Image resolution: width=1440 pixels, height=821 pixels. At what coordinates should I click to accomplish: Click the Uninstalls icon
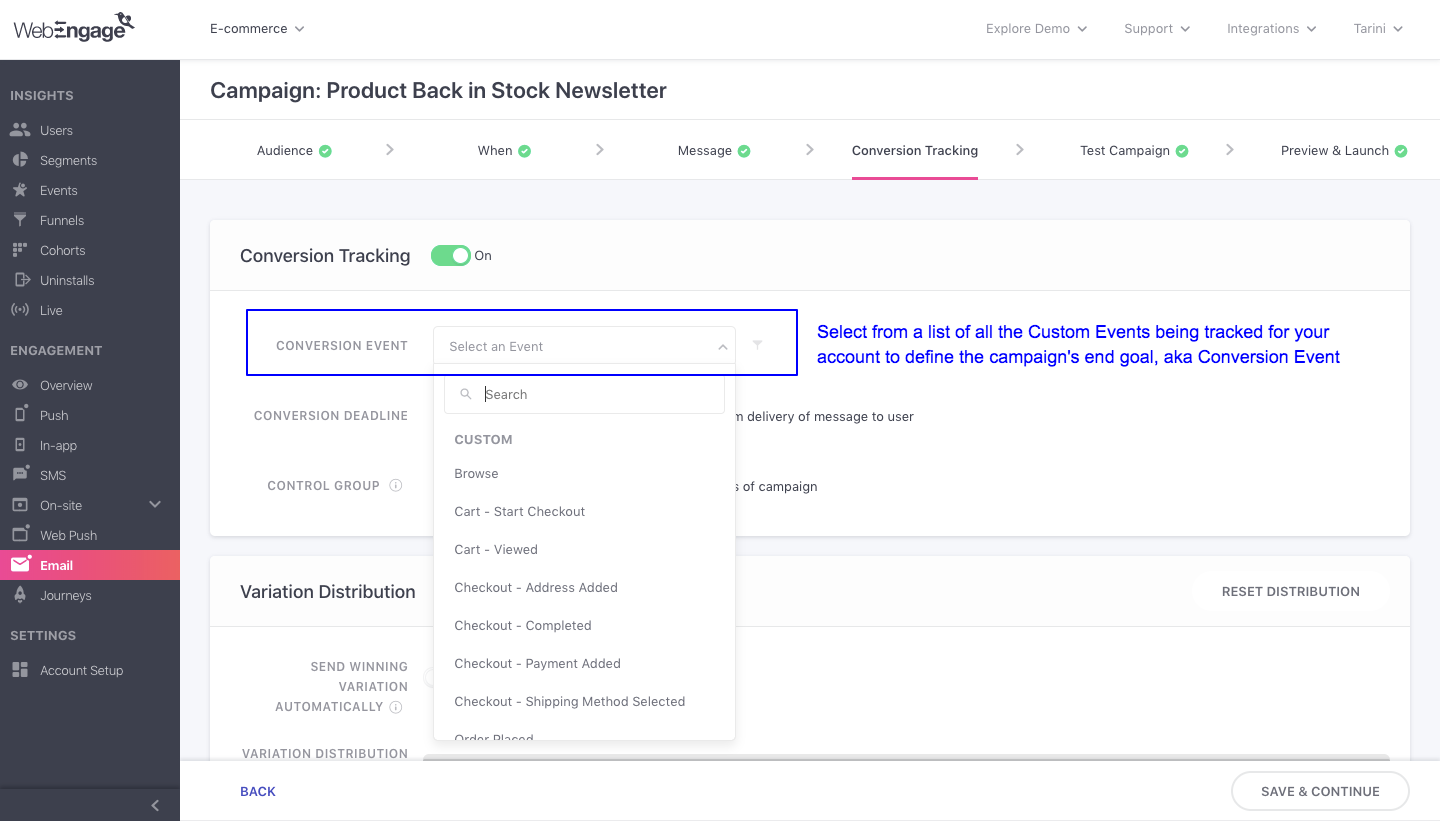(20, 280)
